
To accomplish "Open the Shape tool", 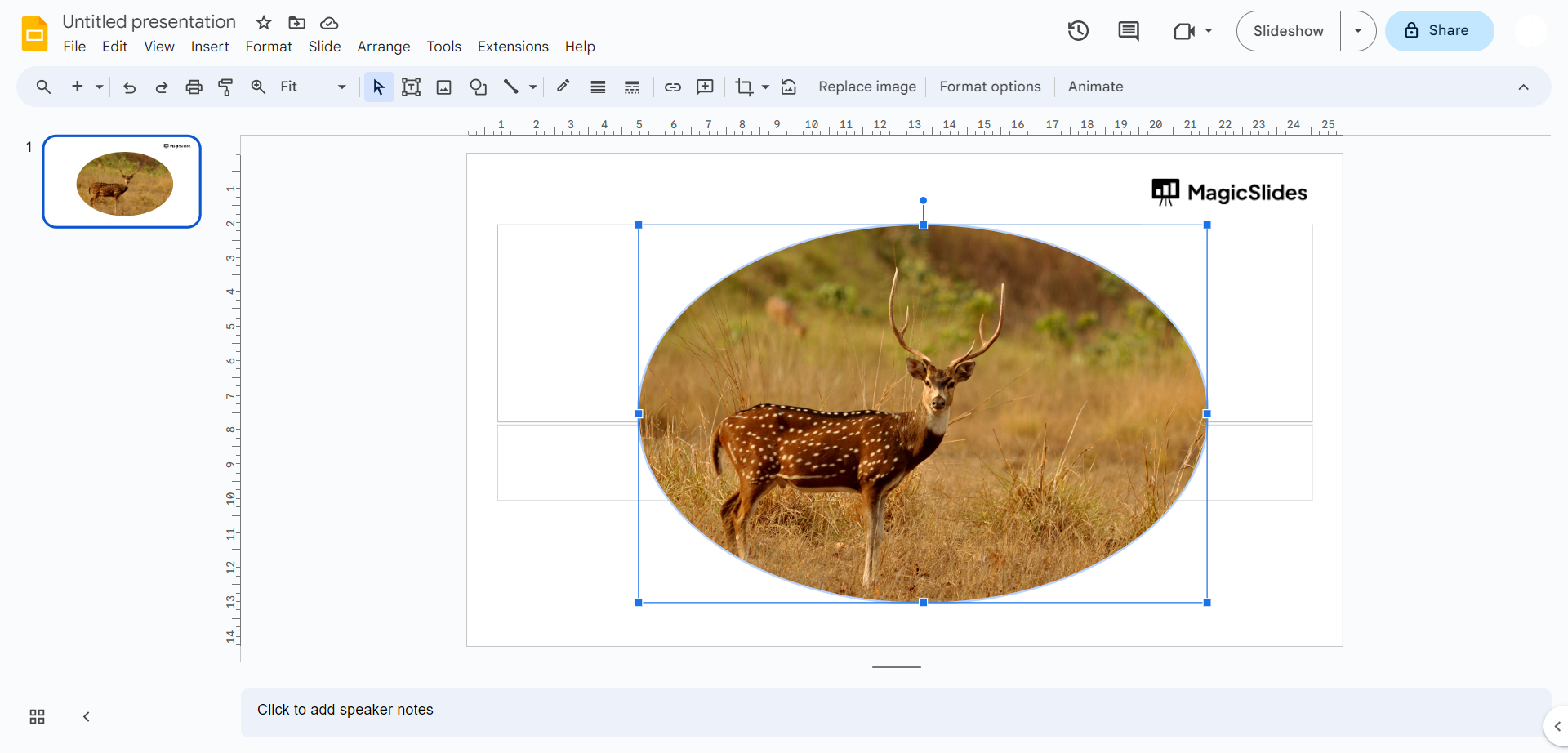I will click(478, 87).
